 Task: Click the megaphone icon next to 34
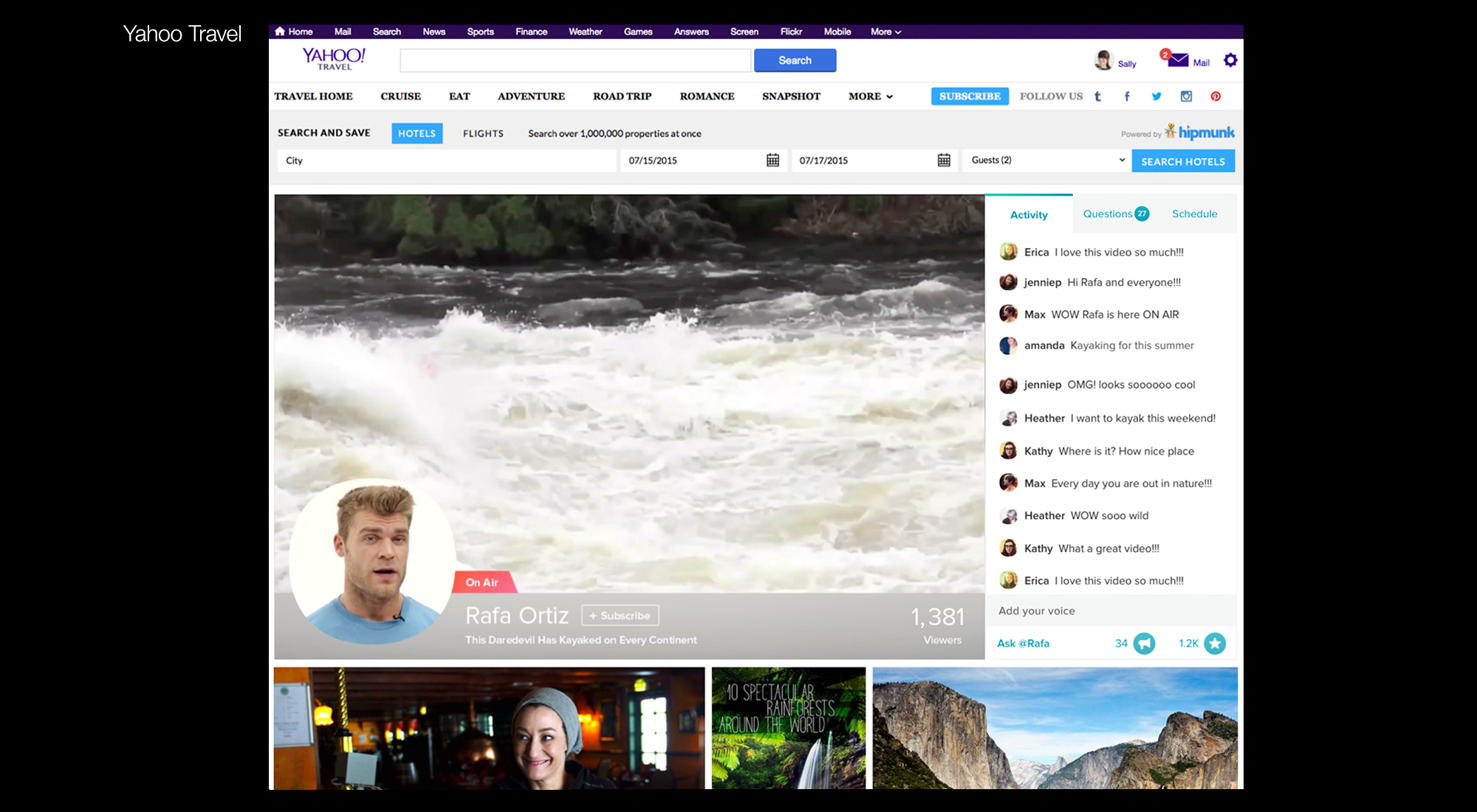pyautogui.click(x=1144, y=644)
